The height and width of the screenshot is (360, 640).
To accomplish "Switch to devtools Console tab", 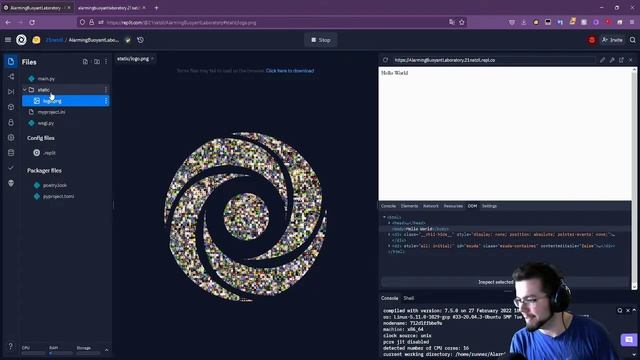I will 388,206.
